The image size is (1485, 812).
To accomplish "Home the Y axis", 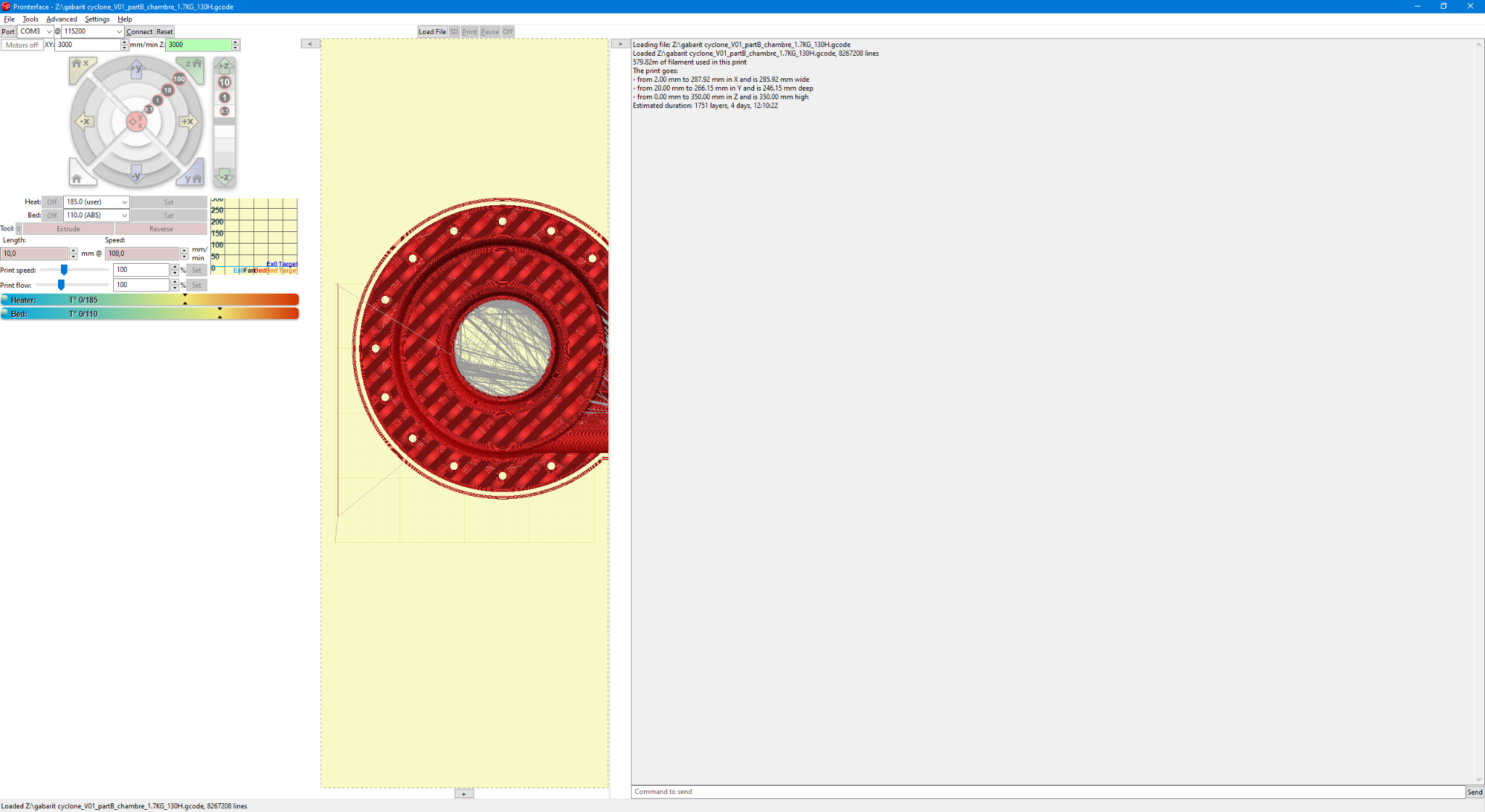I will click(x=192, y=176).
